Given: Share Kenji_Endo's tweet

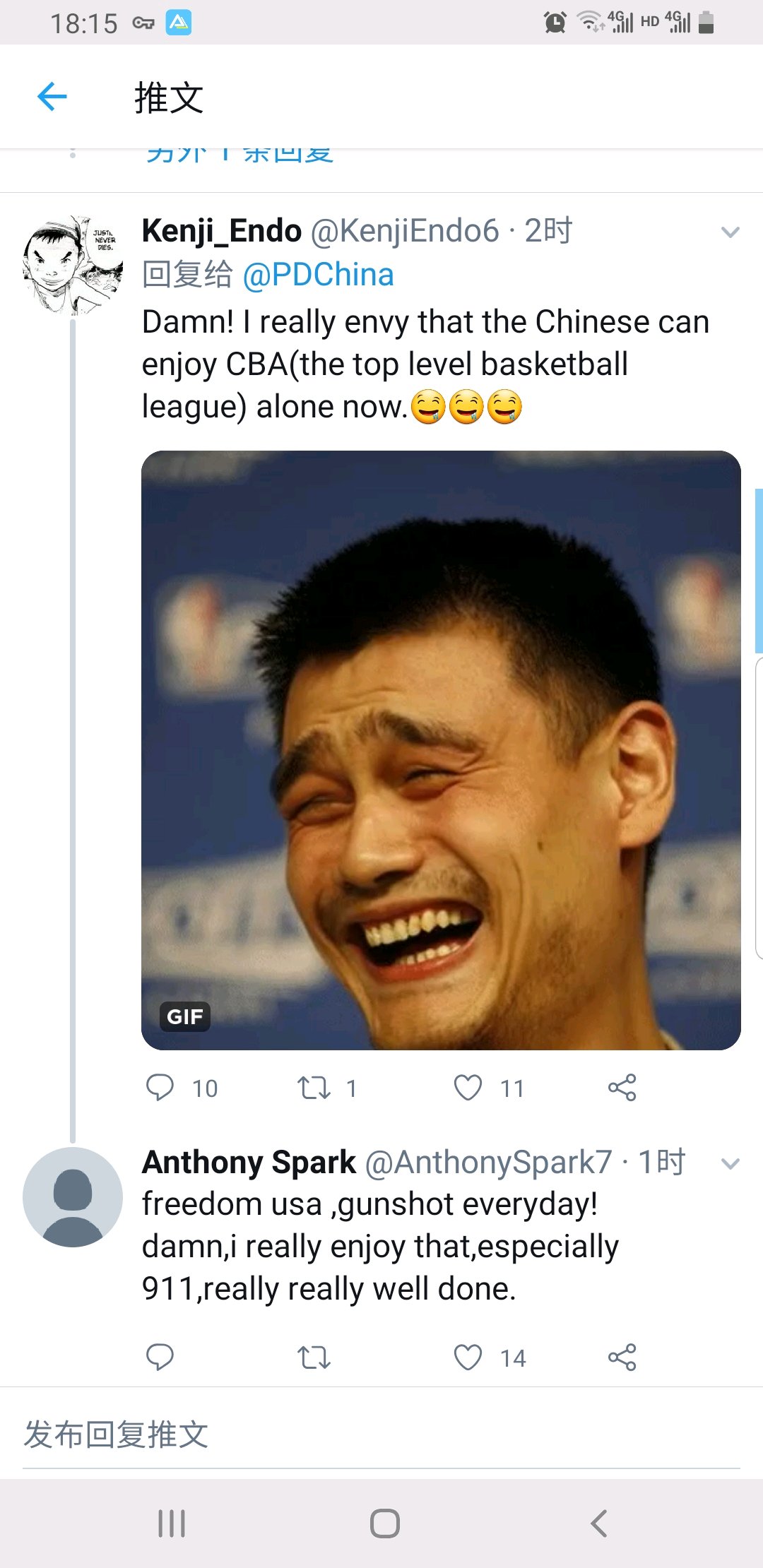Looking at the screenshot, I should [x=622, y=1088].
